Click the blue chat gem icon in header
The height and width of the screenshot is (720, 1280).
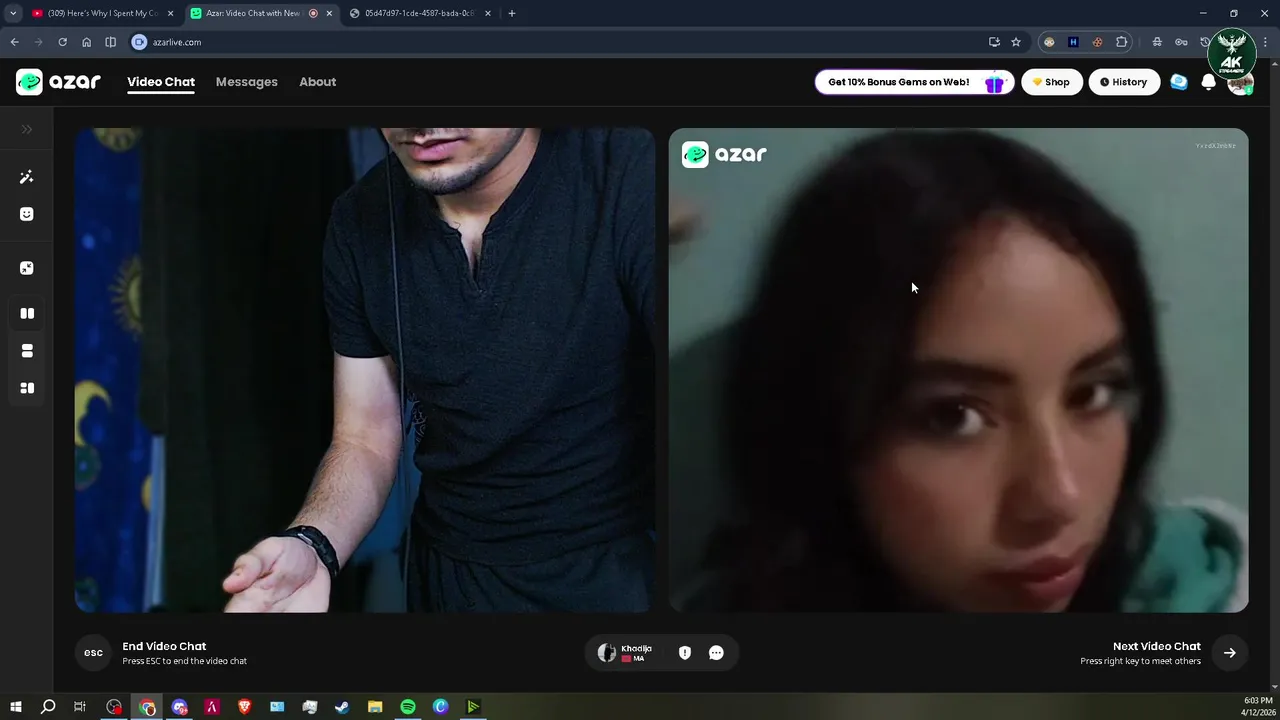(x=1179, y=82)
